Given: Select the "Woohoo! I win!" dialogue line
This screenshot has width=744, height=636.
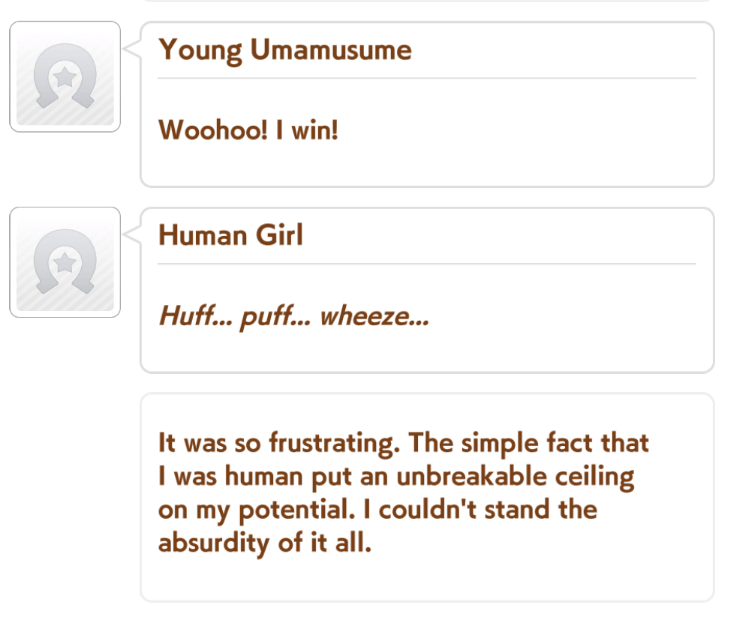Looking at the screenshot, I should [248, 130].
